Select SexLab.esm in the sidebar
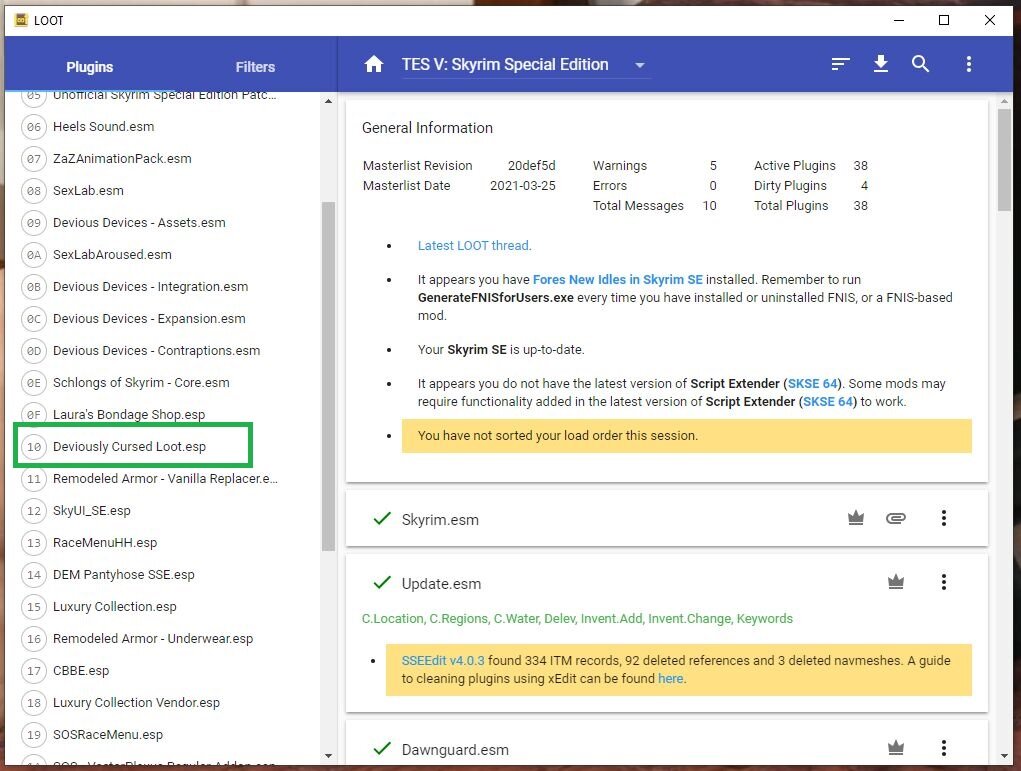Viewport: 1021px width, 771px height. pos(89,190)
